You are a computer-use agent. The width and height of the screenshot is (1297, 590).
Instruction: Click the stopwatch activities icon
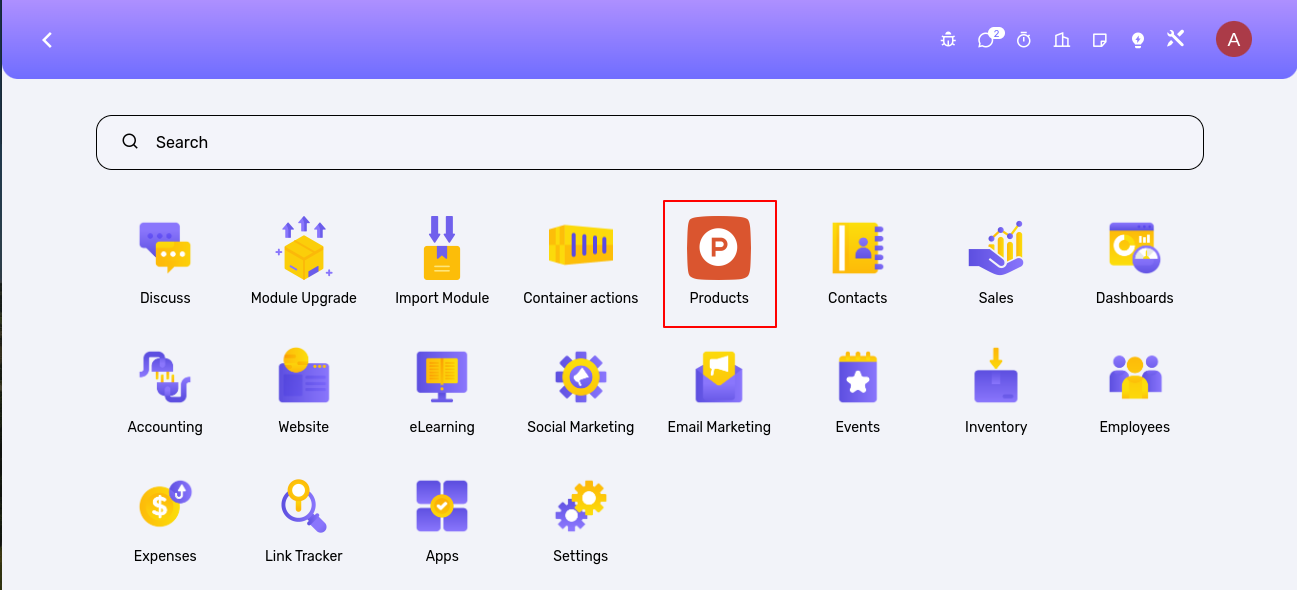click(x=1024, y=40)
